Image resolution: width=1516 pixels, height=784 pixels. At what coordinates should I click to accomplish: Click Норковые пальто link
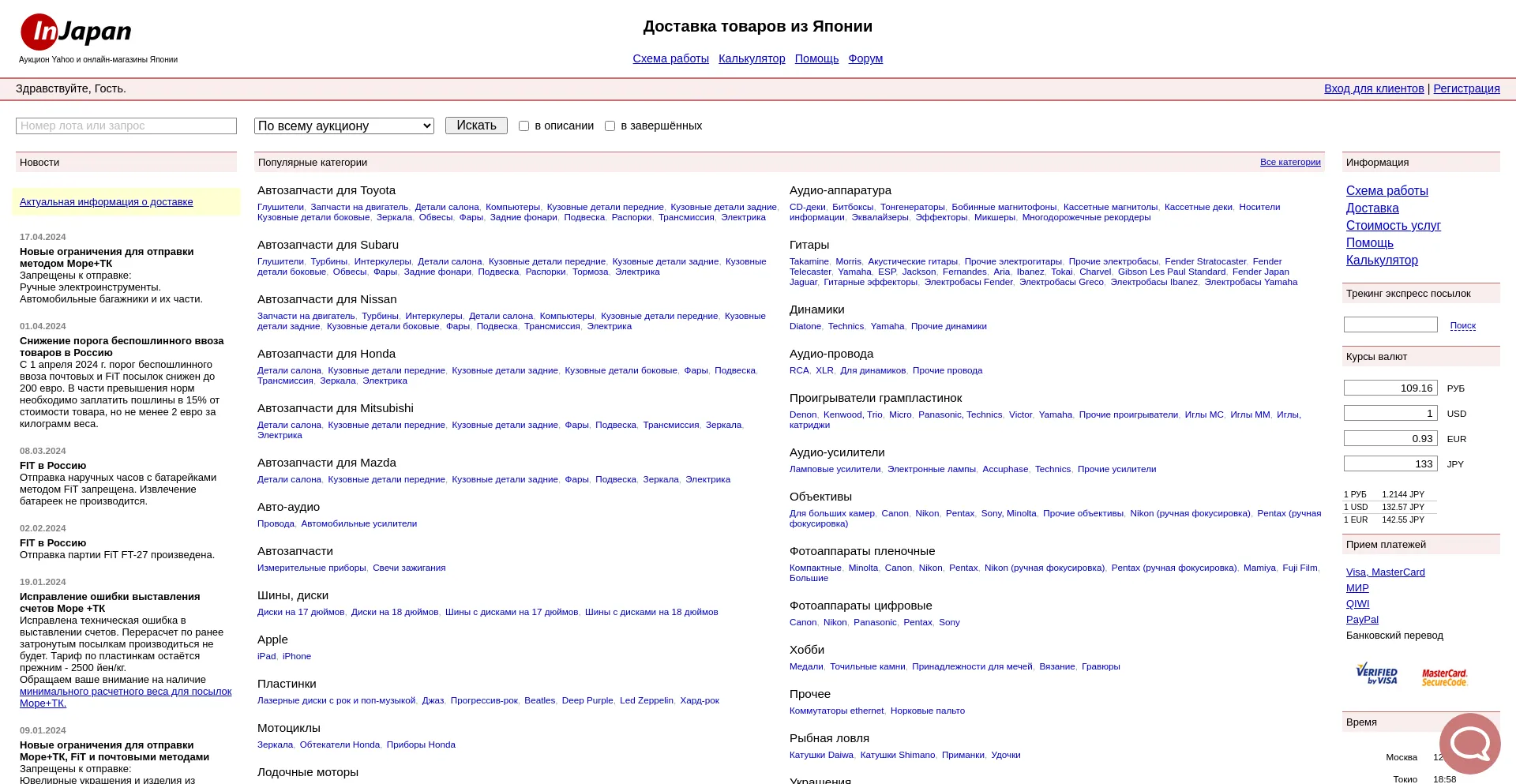(x=928, y=711)
